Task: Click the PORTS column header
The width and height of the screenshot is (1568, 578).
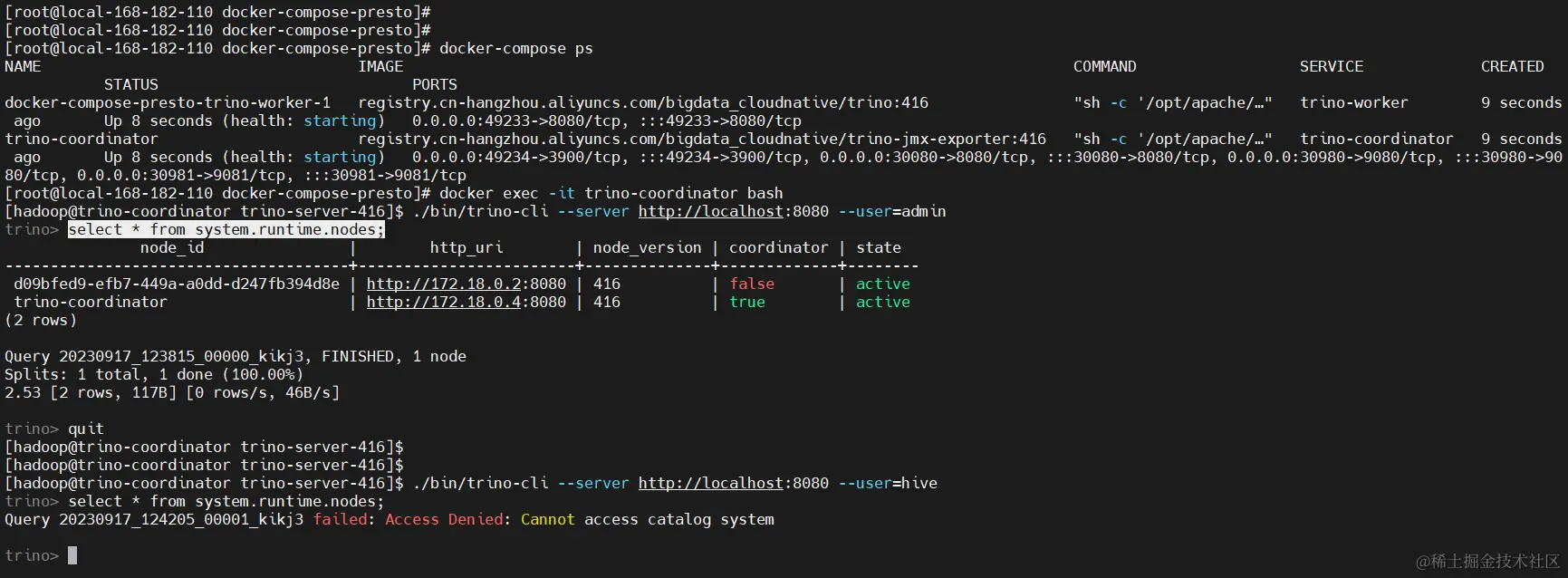Action: coord(435,84)
